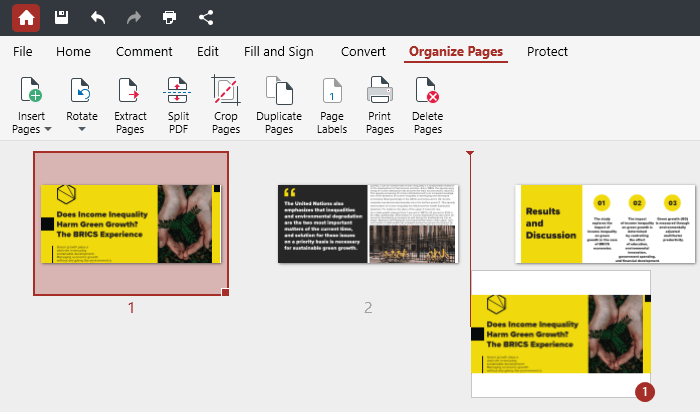Redo the last undone action
700x412 pixels.
pyautogui.click(x=133, y=18)
